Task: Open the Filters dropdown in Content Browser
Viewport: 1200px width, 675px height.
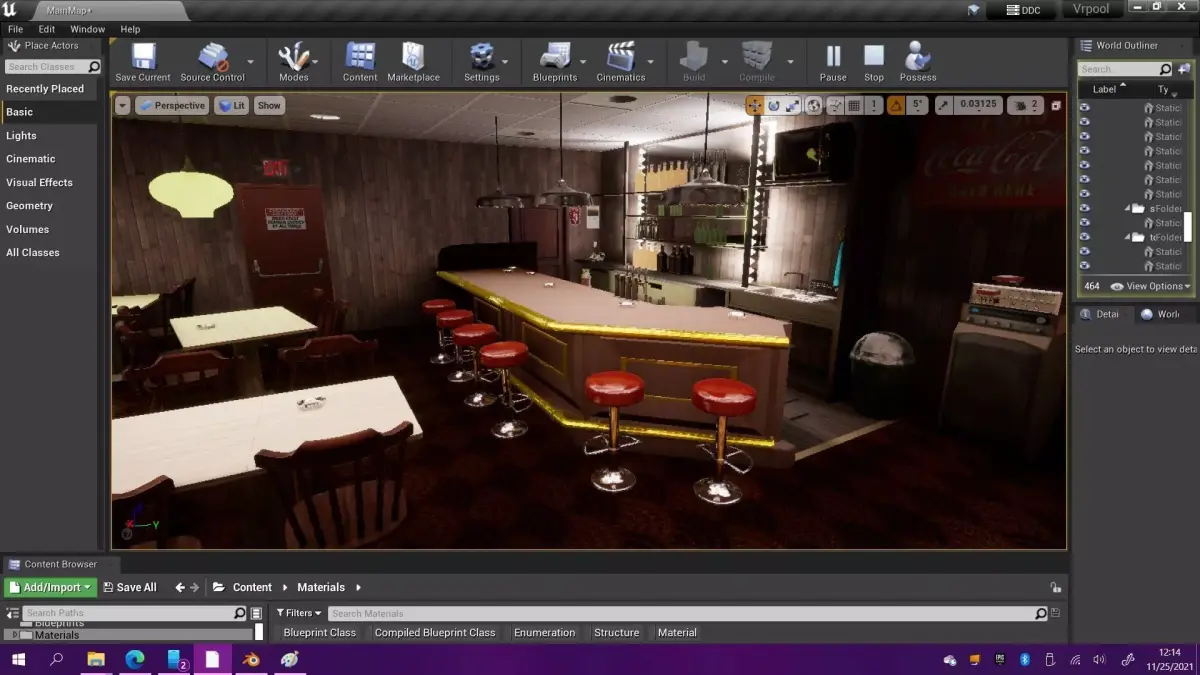Action: point(299,613)
